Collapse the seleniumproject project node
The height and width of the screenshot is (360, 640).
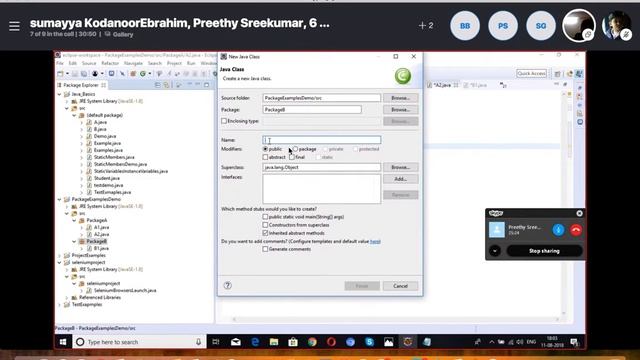(x=60, y=262)
